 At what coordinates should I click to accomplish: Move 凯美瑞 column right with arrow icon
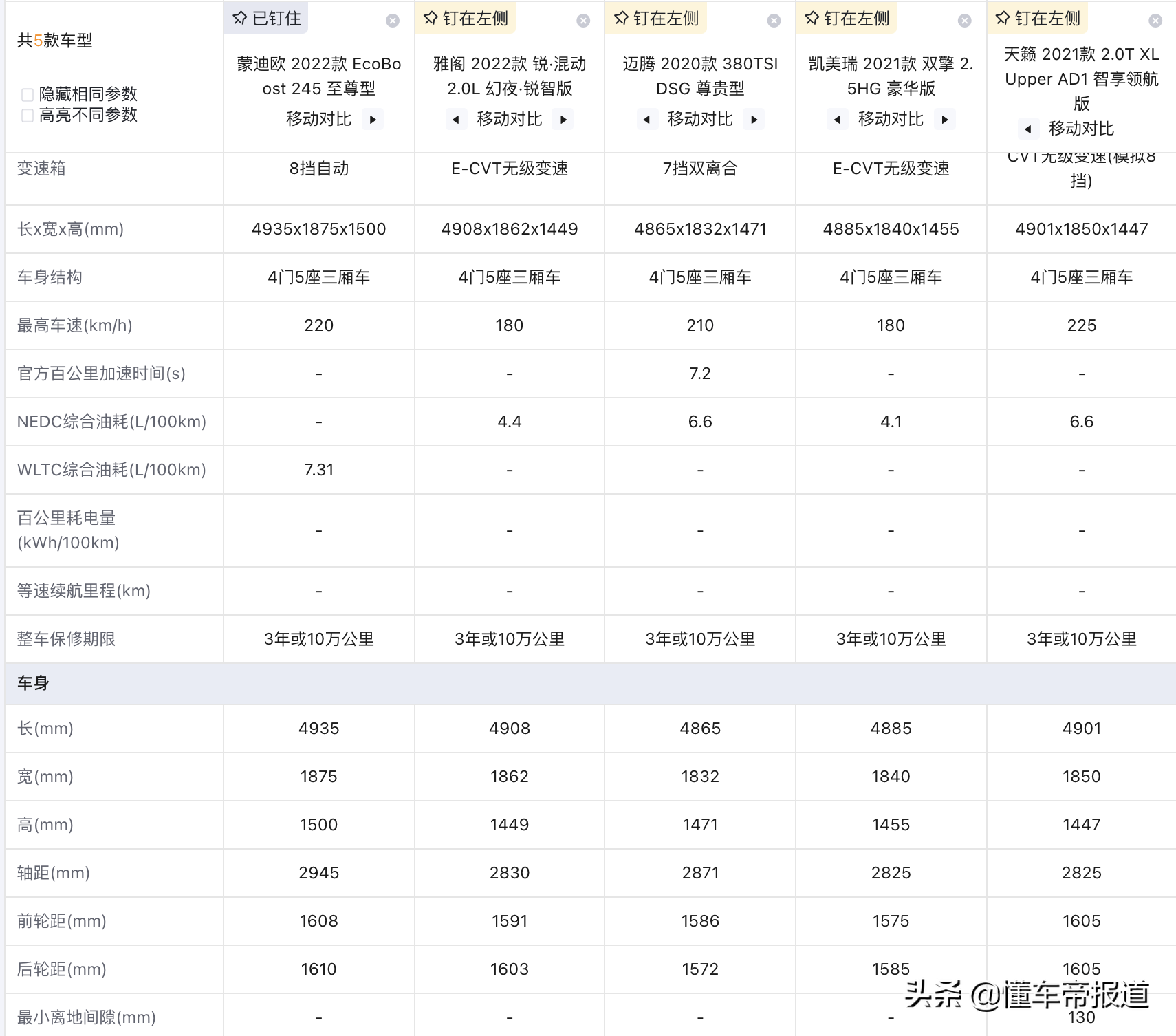point(945,120)
